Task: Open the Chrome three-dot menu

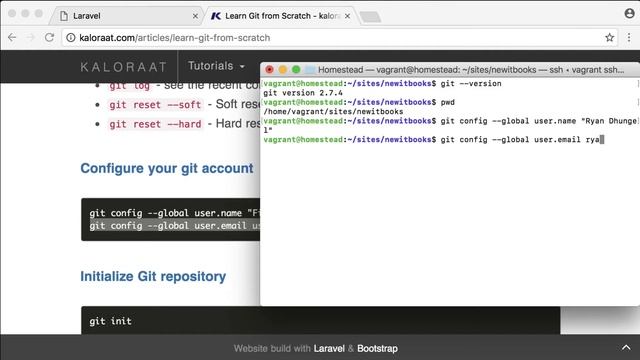Action: [629, 38]
